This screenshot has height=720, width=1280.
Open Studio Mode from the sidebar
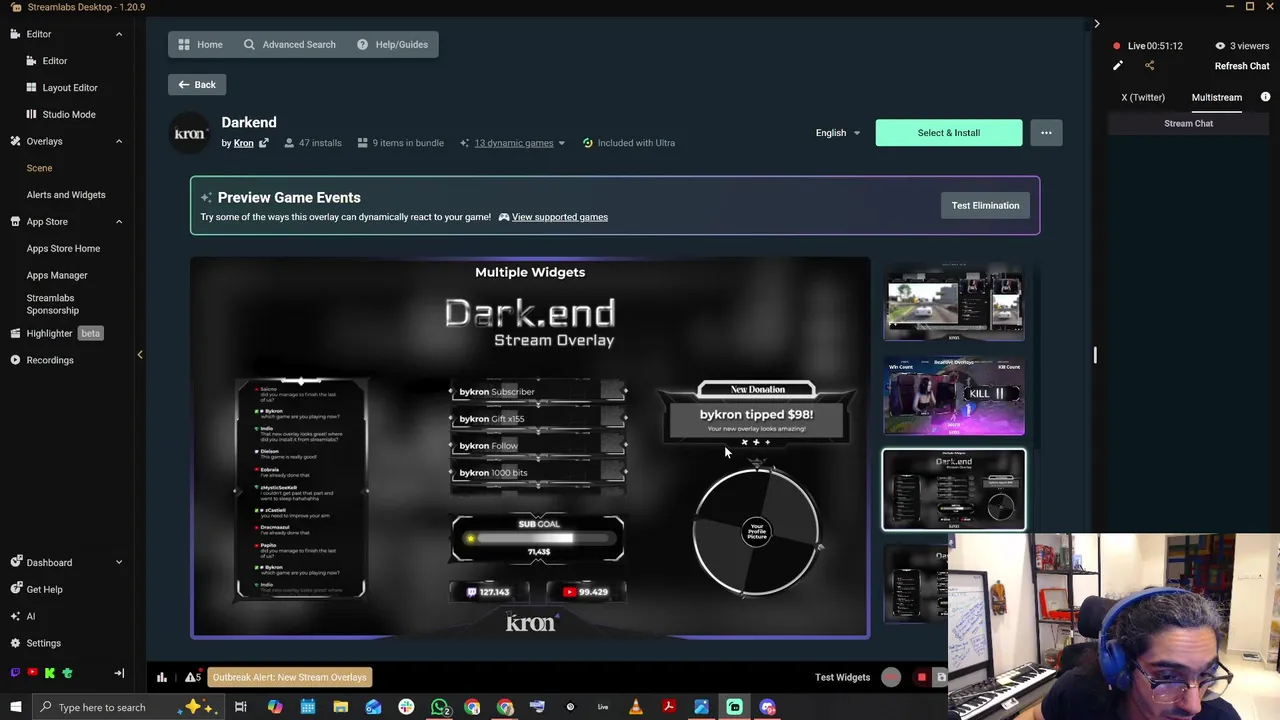pyautogui.click(x=69, y=114)
